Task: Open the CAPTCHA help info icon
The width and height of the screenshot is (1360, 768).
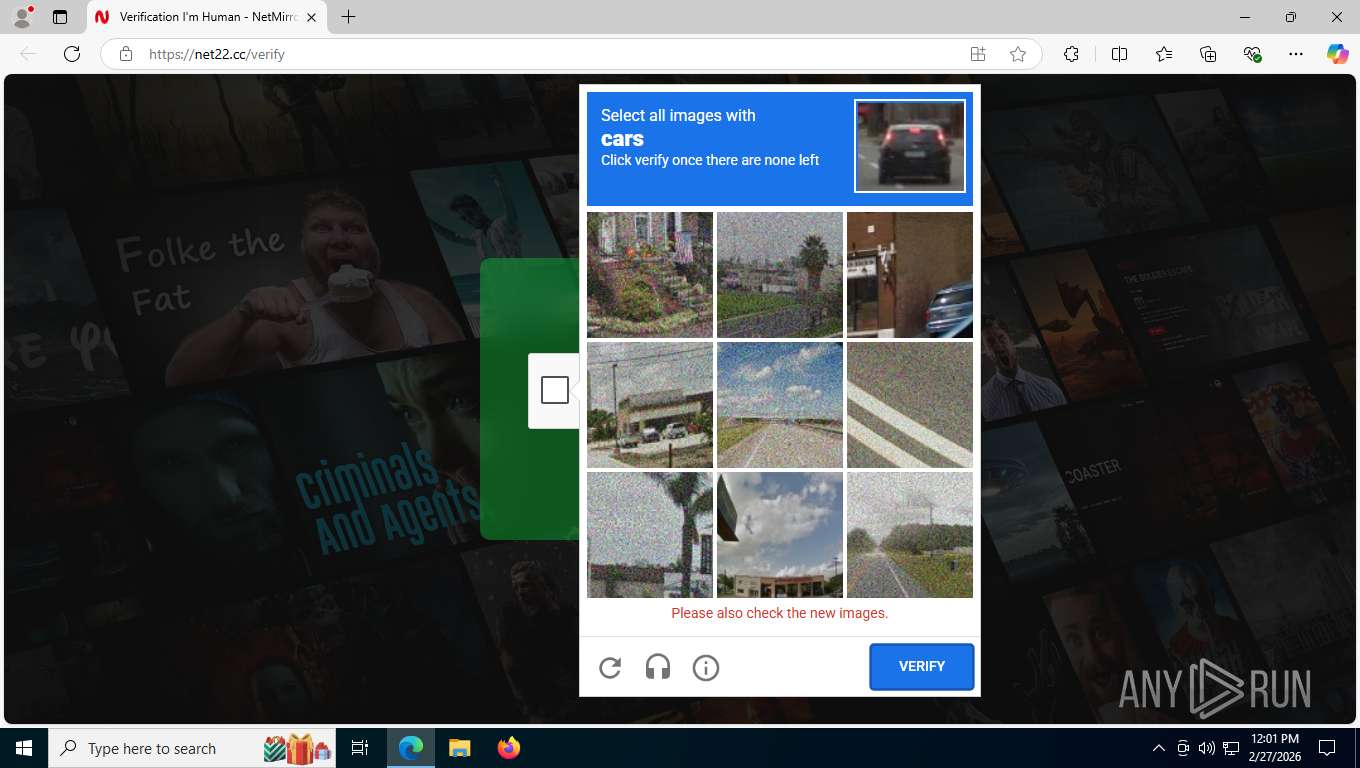Action: pos(706,667)
